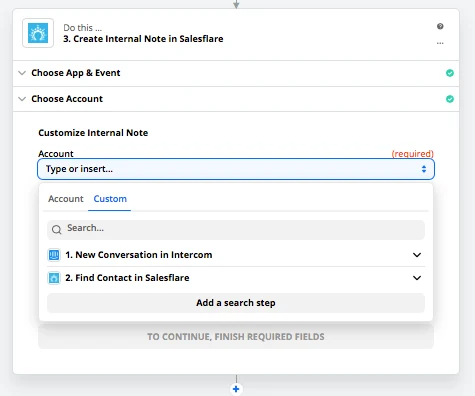Open the three-dot step options menu
This screenshot has width=475, height=396.
[440, 43]
